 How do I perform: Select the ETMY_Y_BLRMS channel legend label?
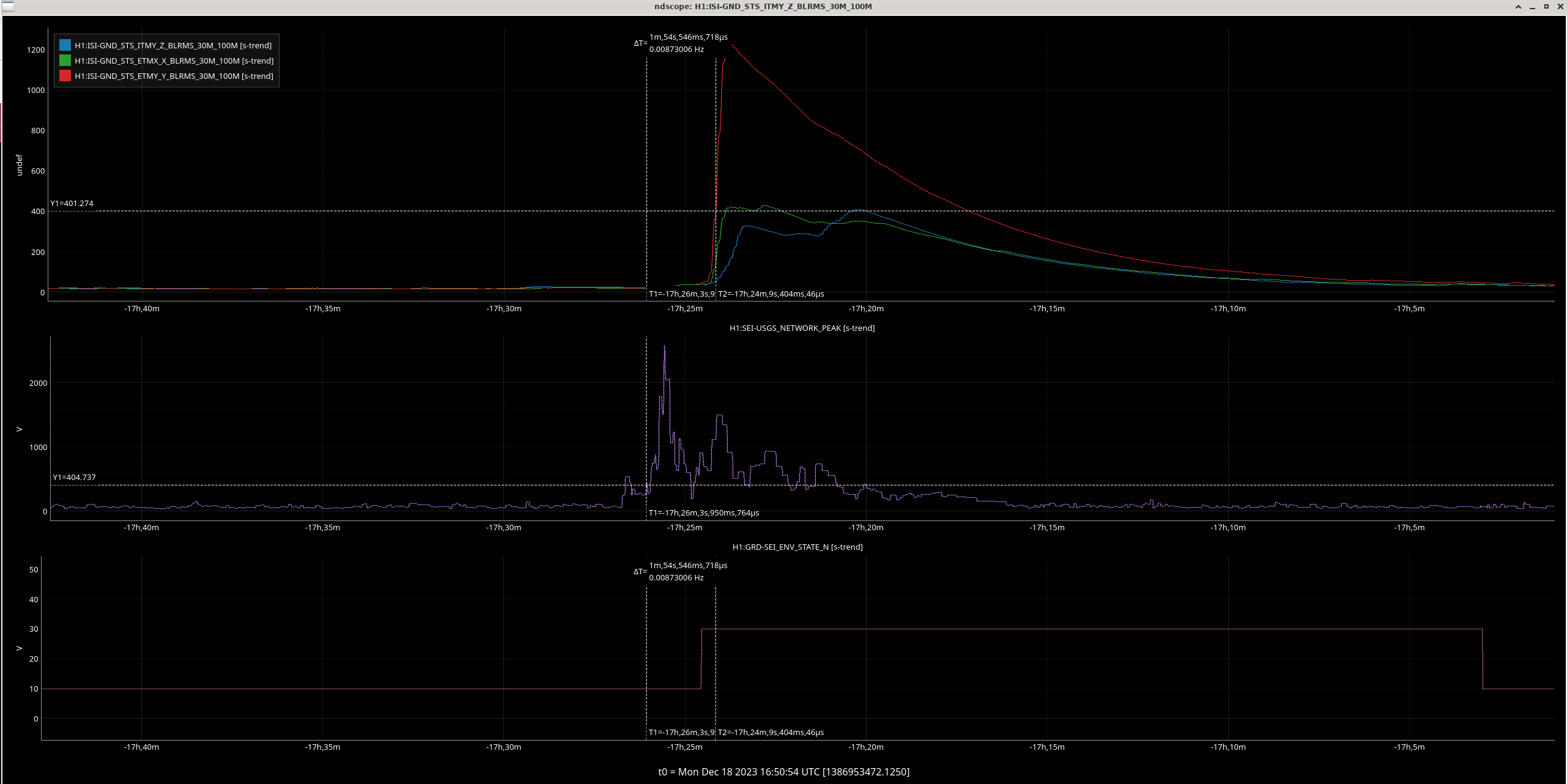click(x=174, y=76)
